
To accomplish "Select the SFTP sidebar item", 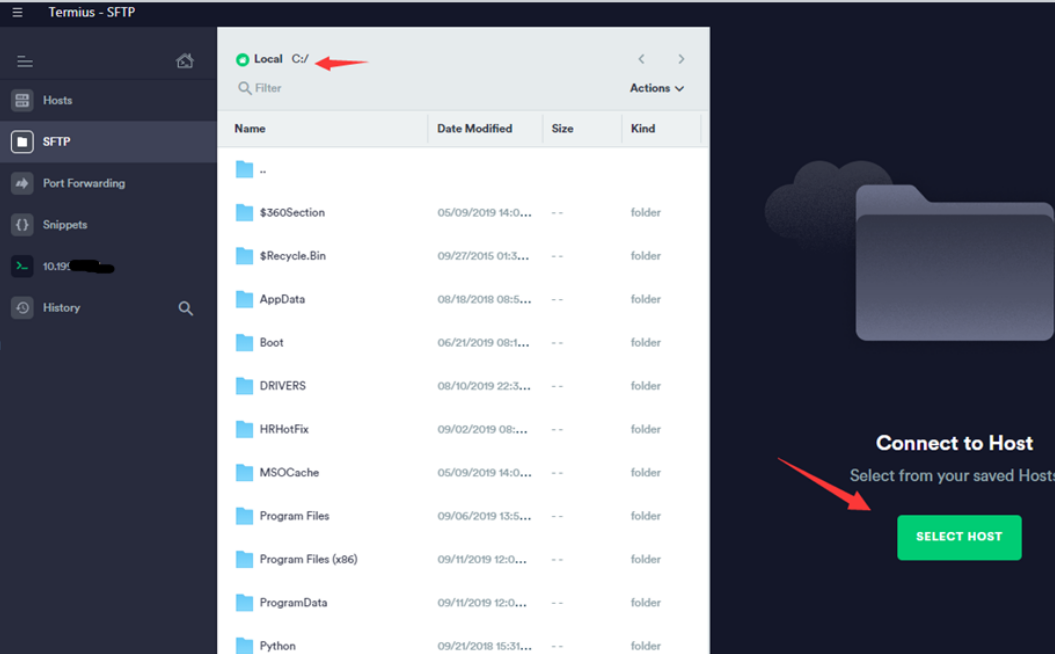I will pyautogui.click(x=108, y=142).
